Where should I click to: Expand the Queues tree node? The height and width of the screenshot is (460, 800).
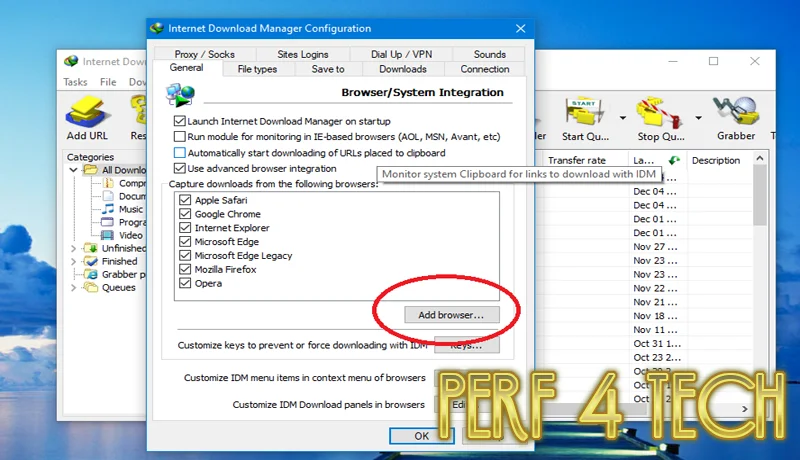[73, 288]
